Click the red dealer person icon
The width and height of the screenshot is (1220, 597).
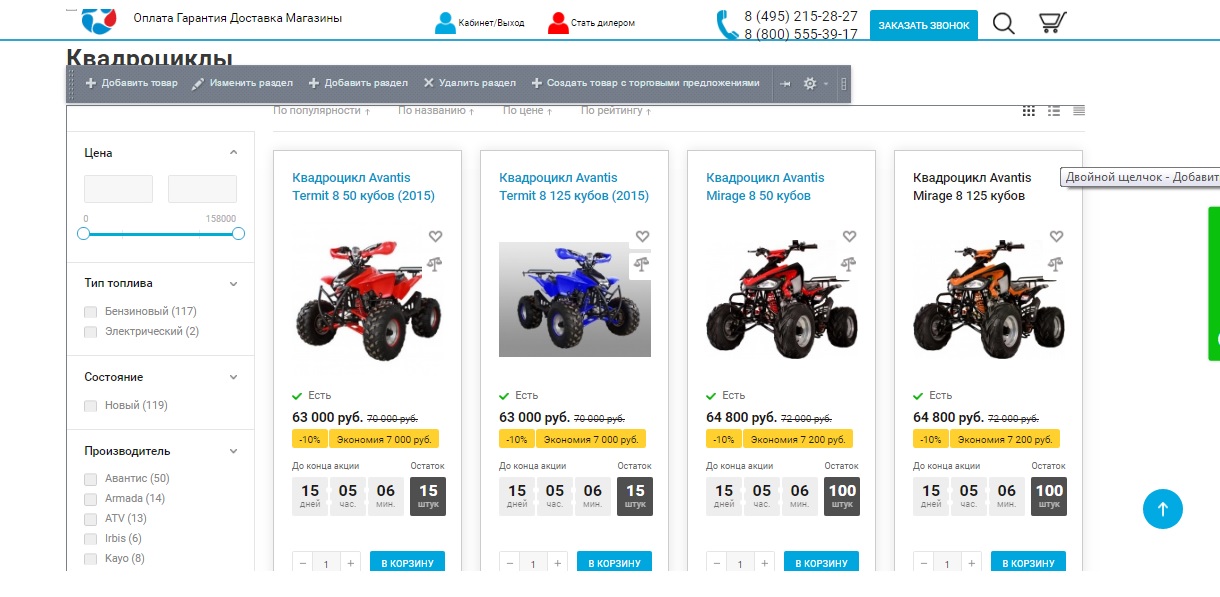tap(558, 23)
